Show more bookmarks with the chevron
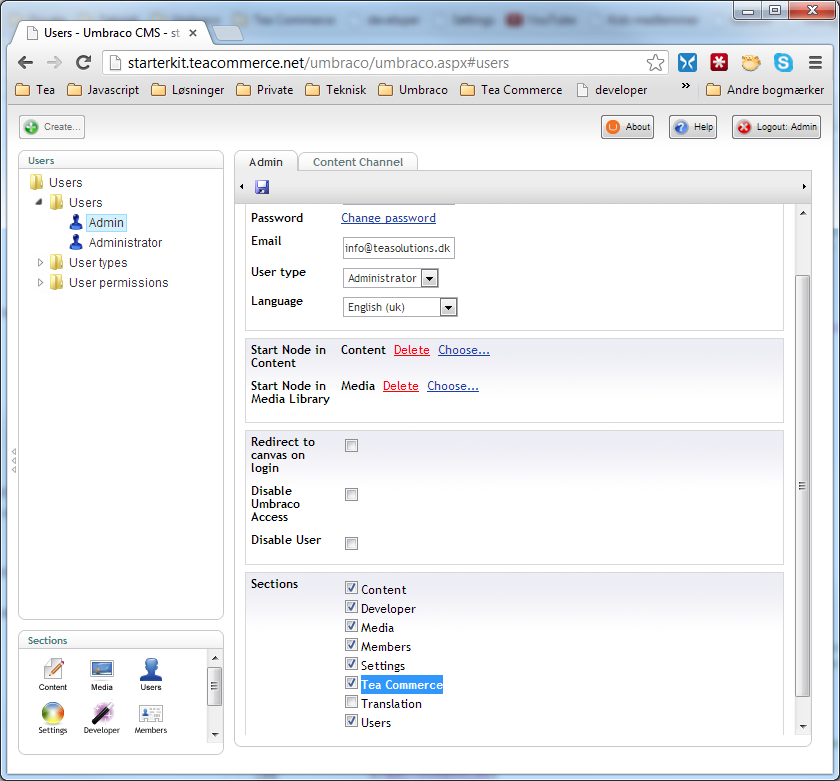This screenshot has width=840, height=781. click(685, 86)
